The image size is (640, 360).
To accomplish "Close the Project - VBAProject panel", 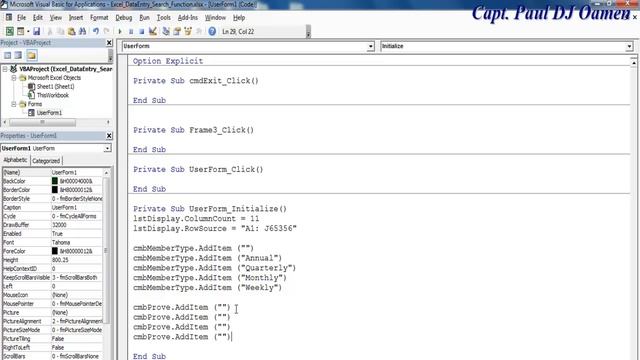I will click(x=109, y=42).
